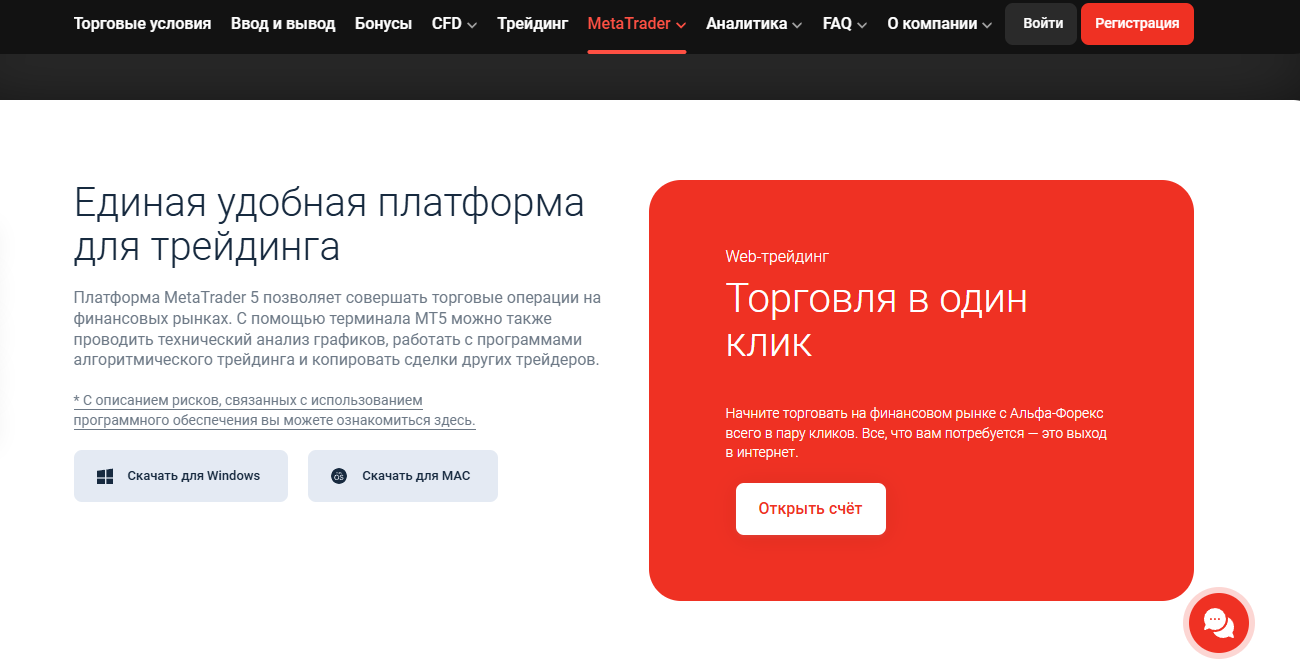Screen dimensions: 1300x670
Task: Click the CFD menu label
Action: [447, 24]
